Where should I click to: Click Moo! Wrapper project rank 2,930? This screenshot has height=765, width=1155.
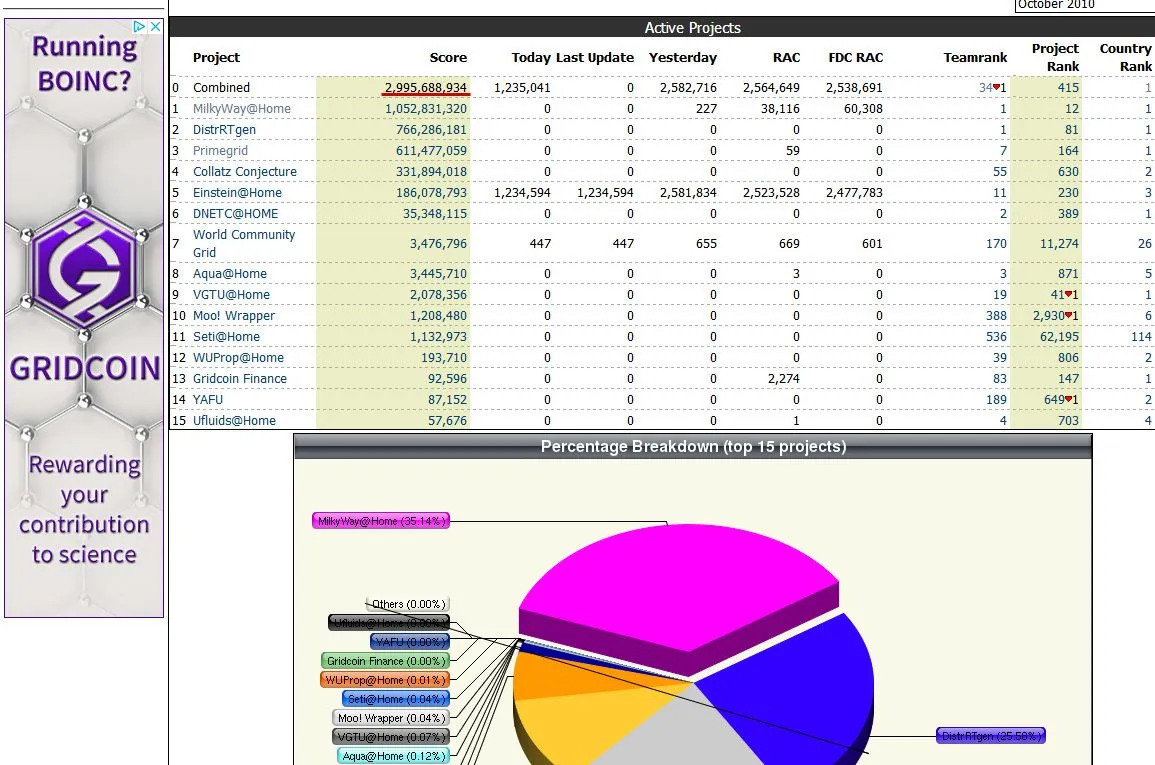[x=1048, y=315]
